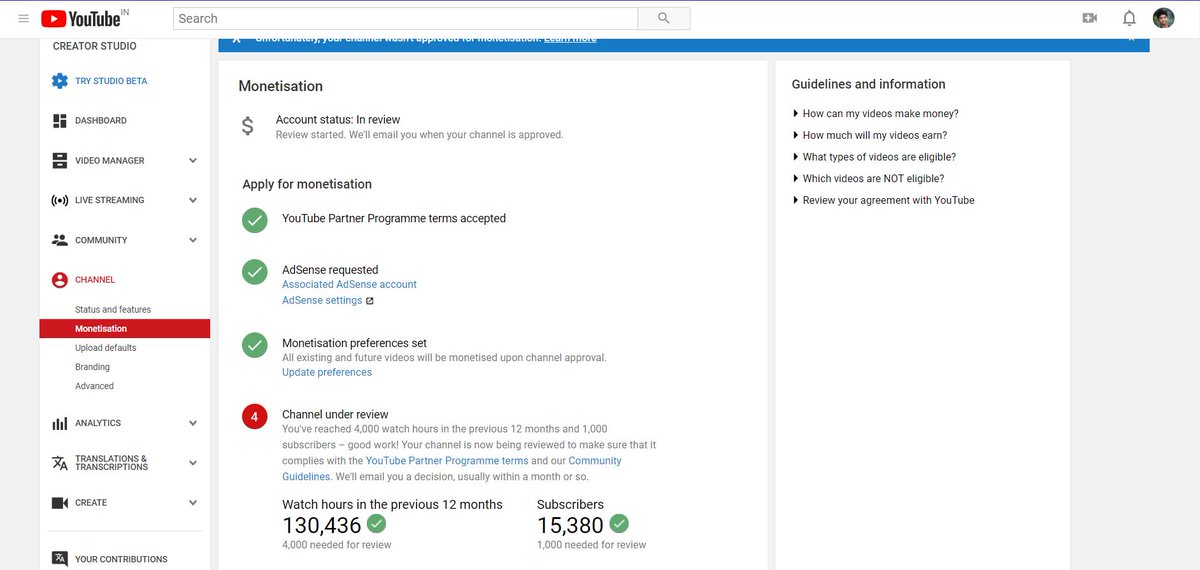Open Branding in sidebar
Screen dimensions: 1200x570
coord(92,367)
